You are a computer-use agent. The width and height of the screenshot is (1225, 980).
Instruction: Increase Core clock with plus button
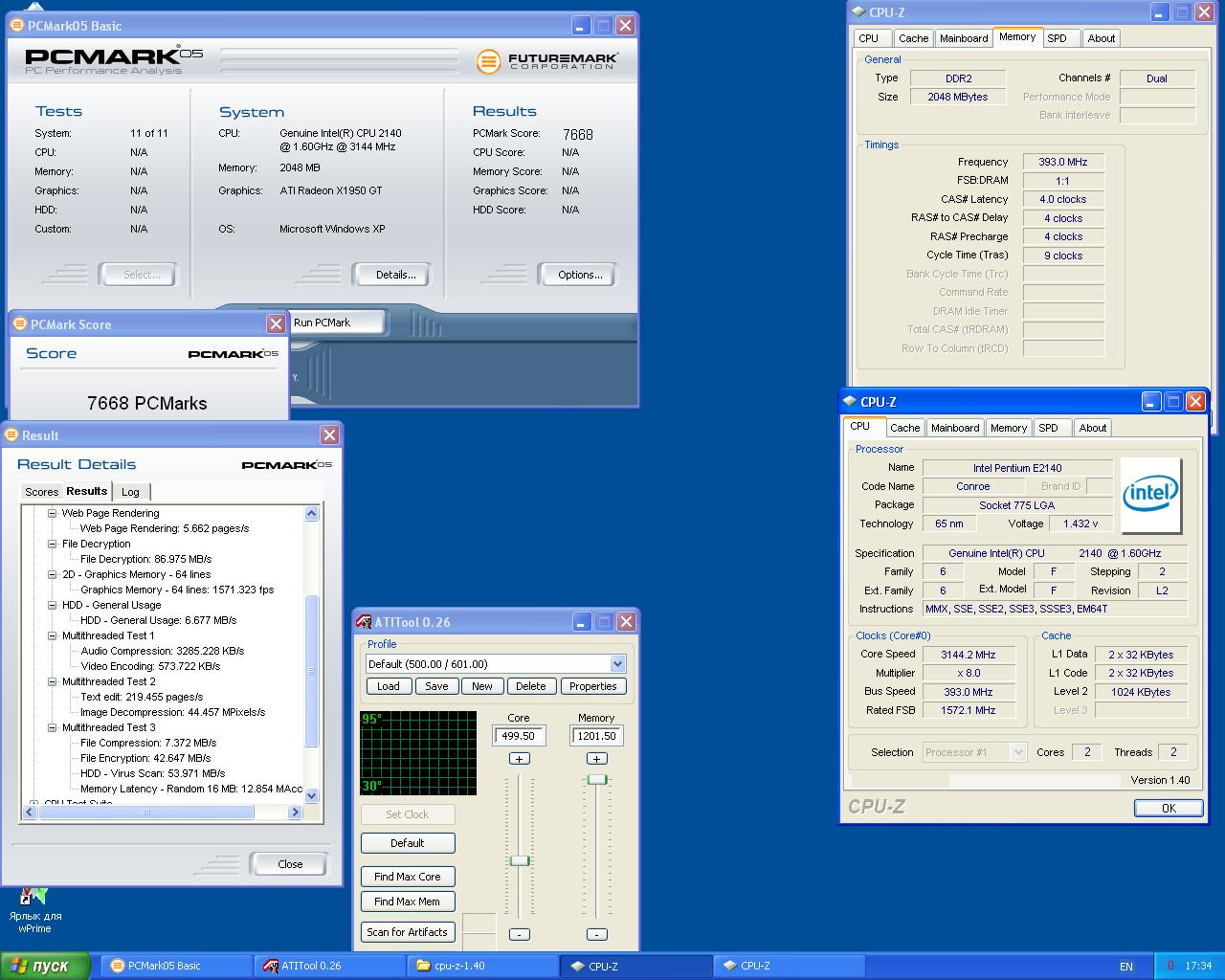pos(519,759)
